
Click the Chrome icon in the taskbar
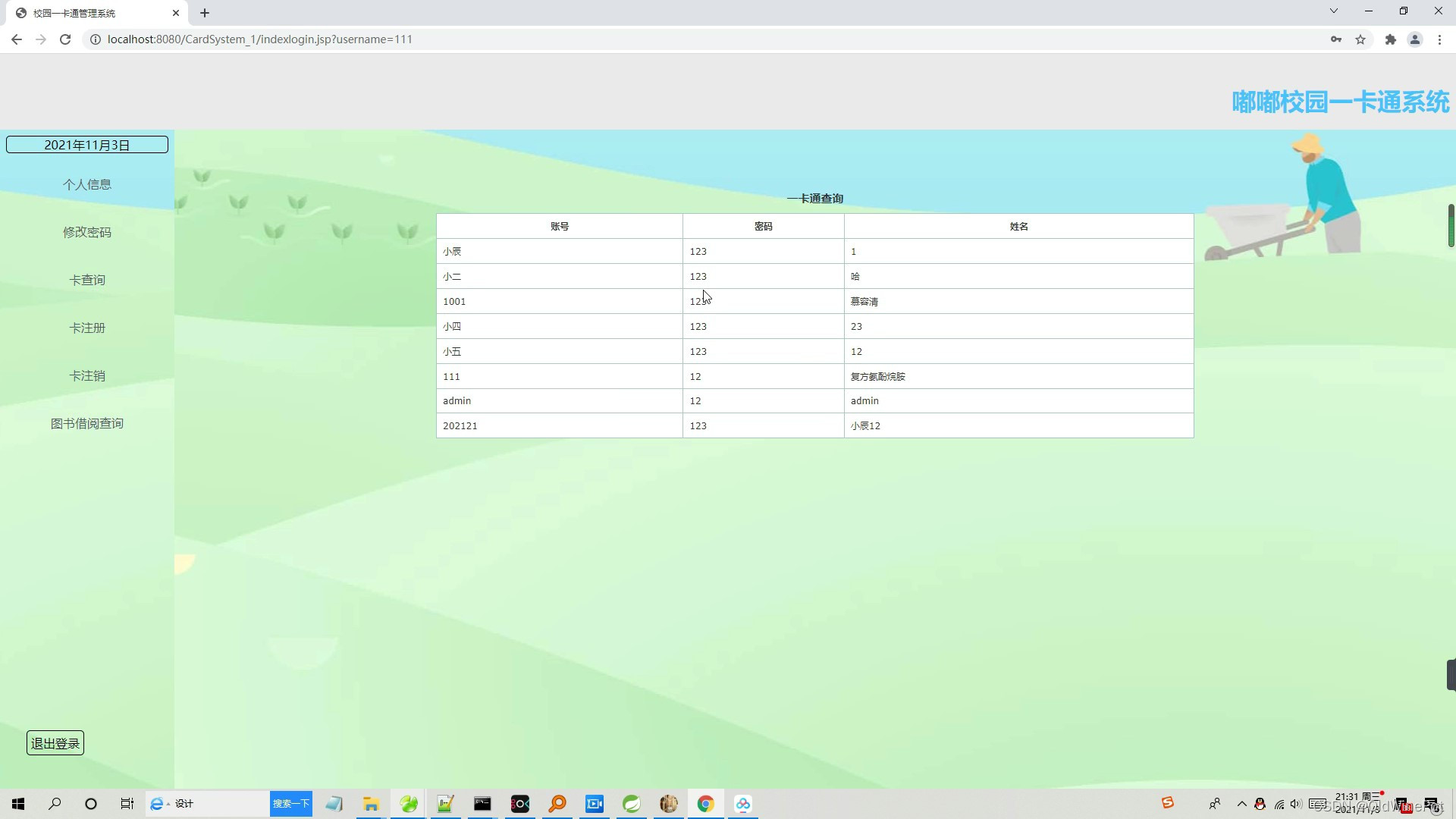[x=705, y=804]
